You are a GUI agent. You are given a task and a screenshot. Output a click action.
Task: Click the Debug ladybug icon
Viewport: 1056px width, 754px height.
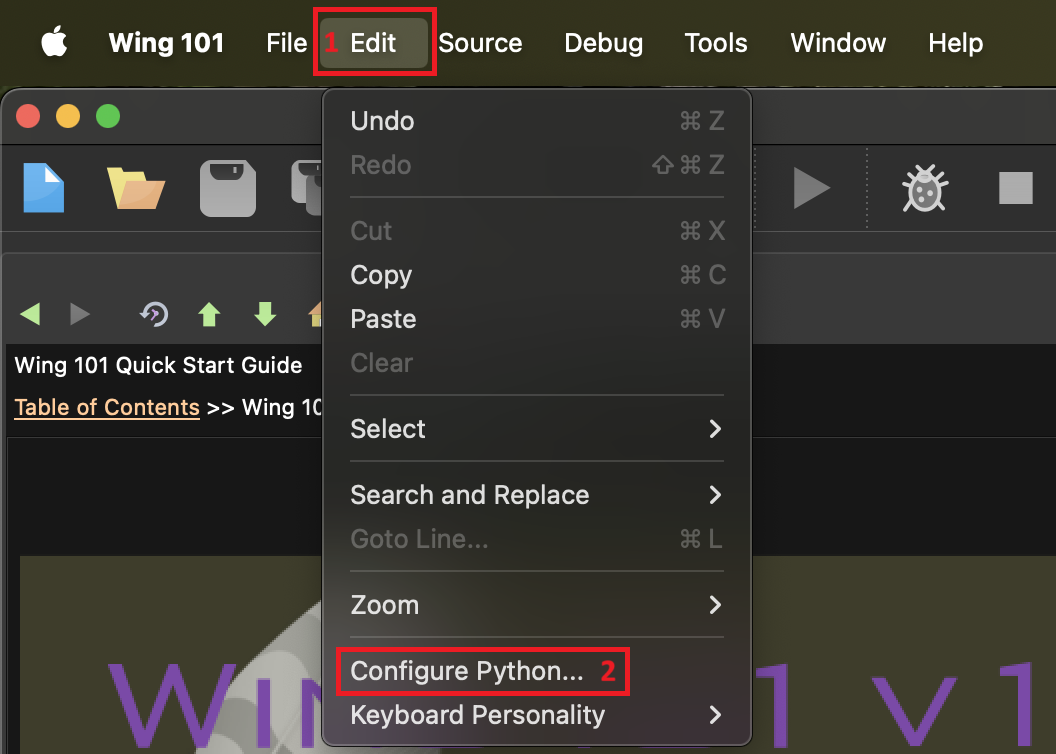(925, 188)
